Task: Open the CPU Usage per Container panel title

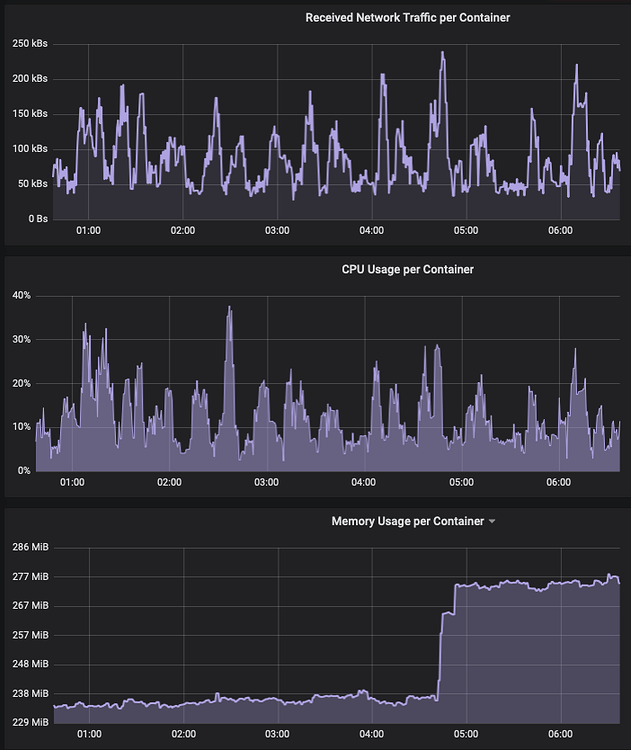Action: (x=408, y=269)
